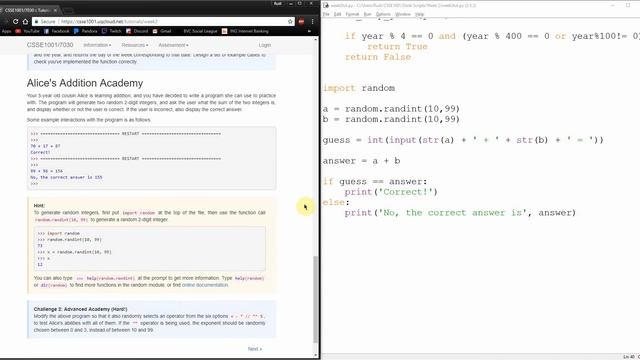Open the Pandora bookmark
Viewport: 640px width, 360px height.
[86, 31]
